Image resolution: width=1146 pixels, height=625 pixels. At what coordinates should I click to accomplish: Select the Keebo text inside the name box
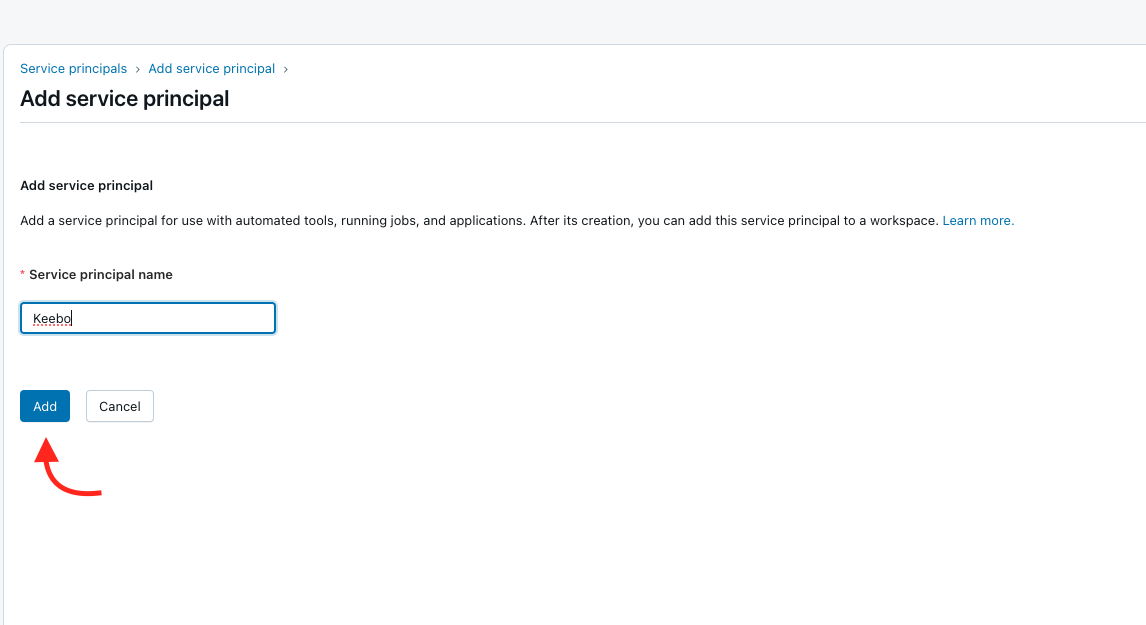click(x=51, y=317)
